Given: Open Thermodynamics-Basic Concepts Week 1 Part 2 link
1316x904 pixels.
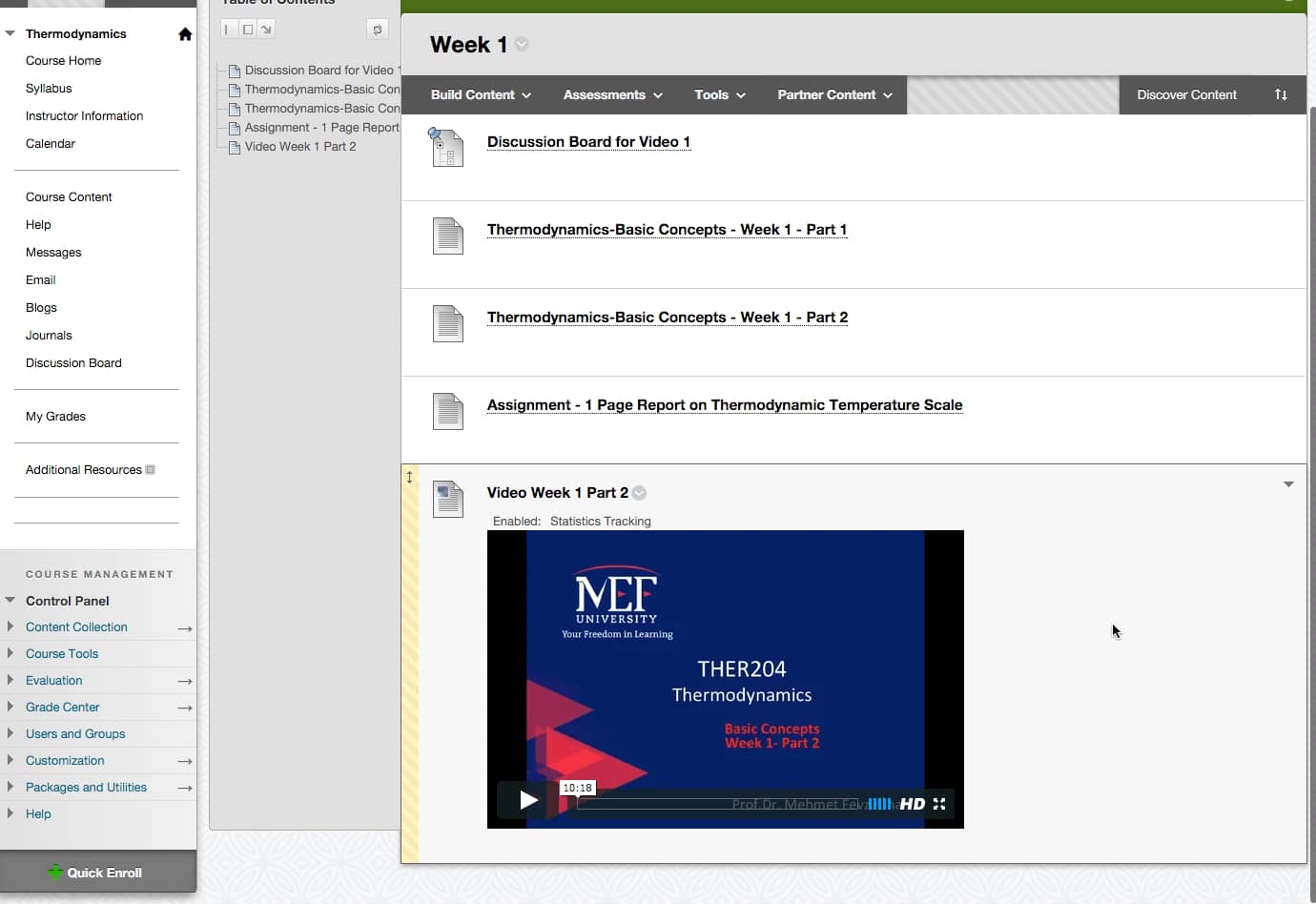Looking at the screenshot, I should 668,318.
